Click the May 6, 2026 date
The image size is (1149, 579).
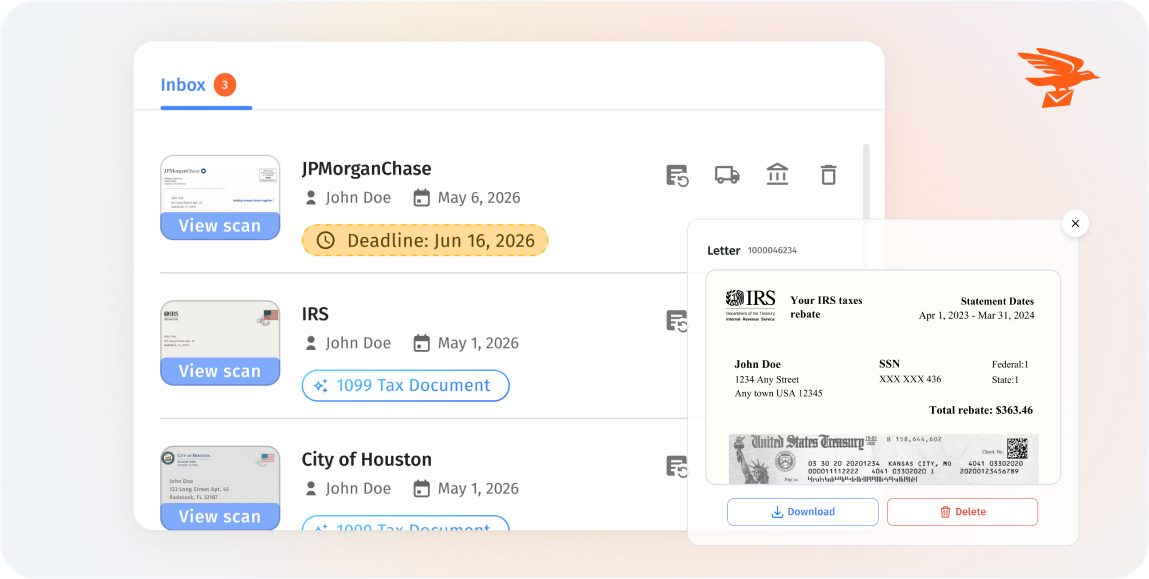click(479, 198)
